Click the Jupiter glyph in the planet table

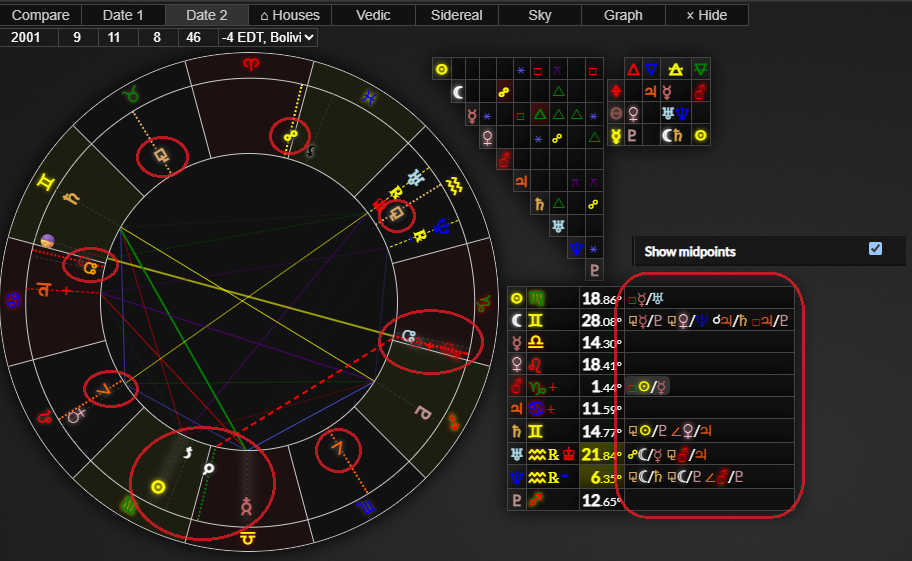coord(517,409)
